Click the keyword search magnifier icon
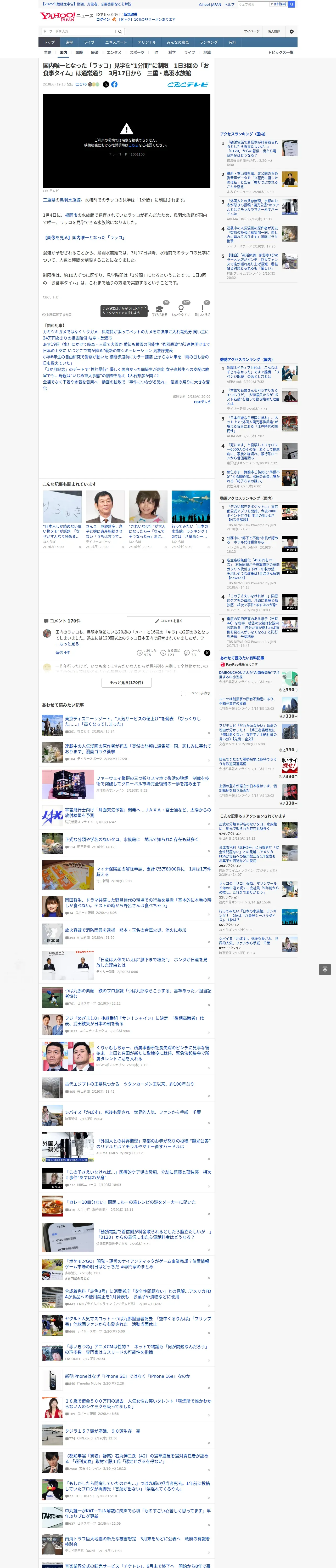 [120, 32]
